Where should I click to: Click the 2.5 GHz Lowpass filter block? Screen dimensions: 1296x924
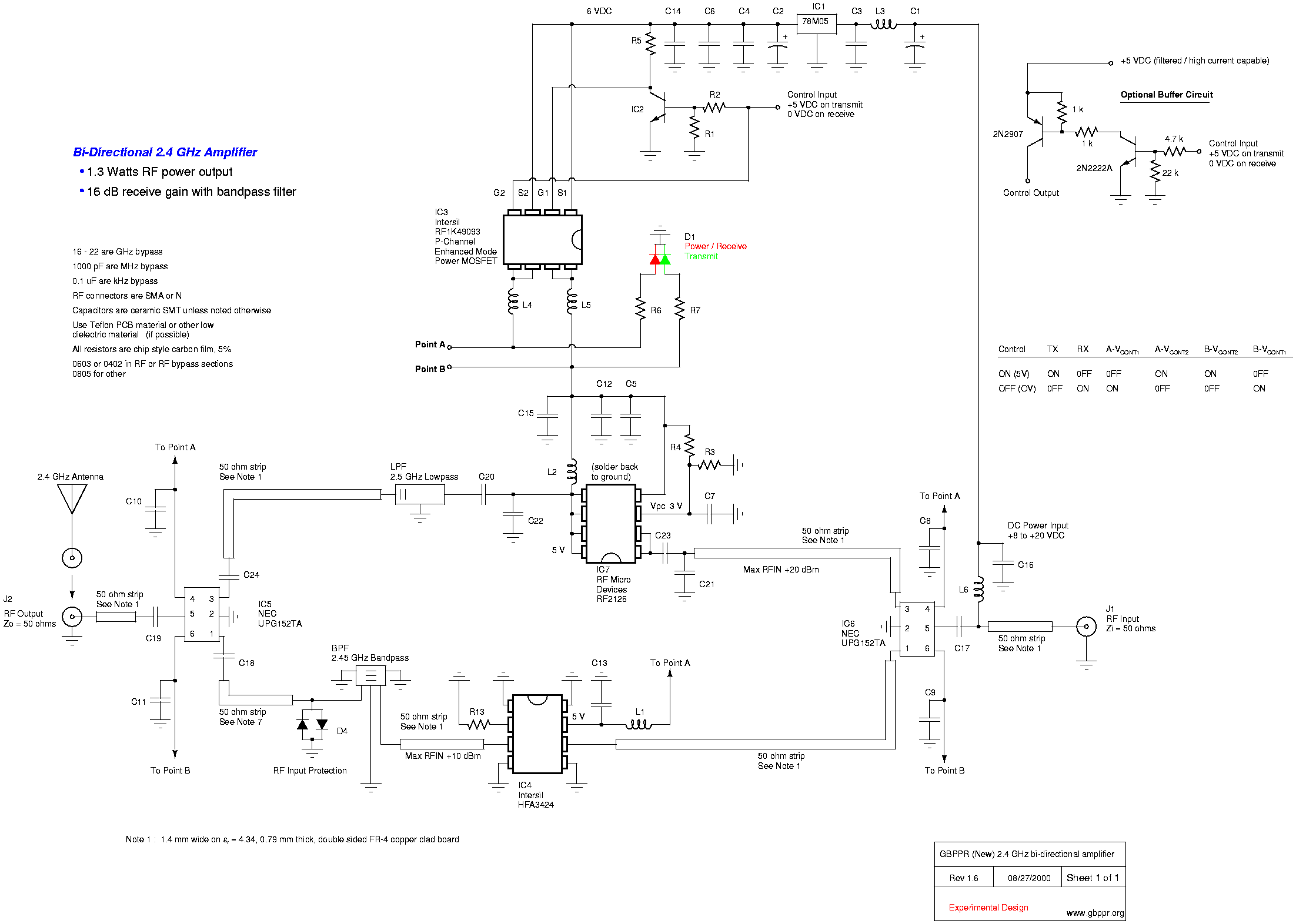(419, 494)
